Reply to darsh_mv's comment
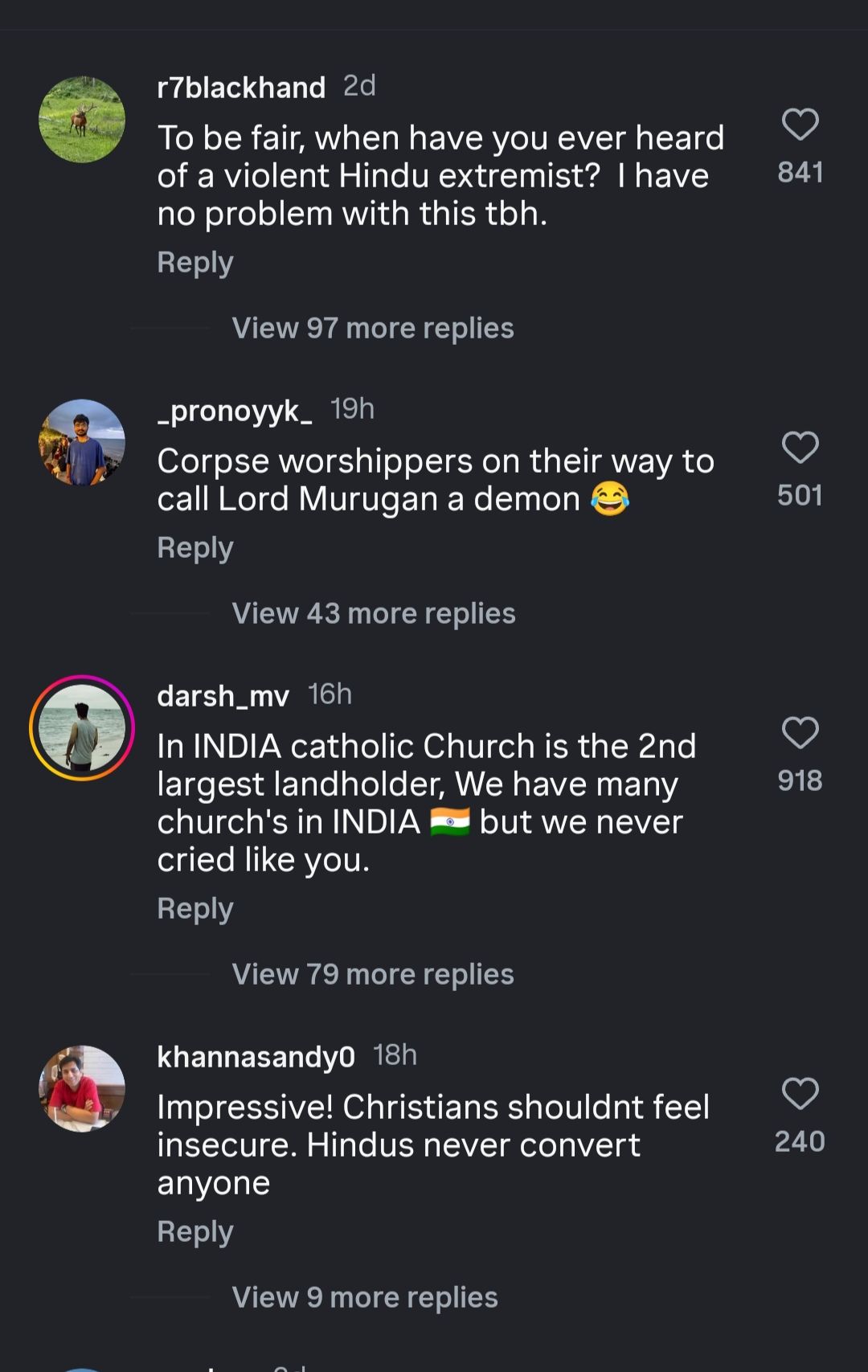This screenshot has width=868, height=1372. [195, 909]
